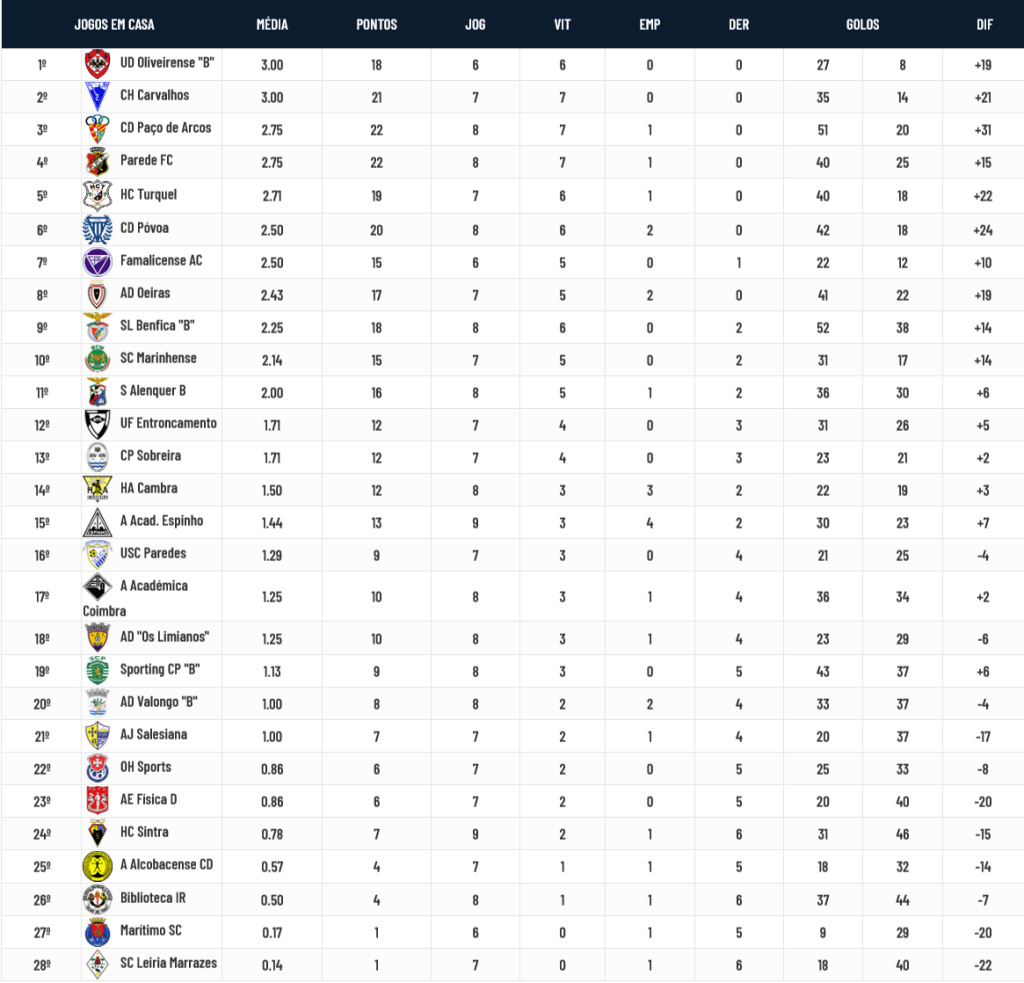Click the SL Benfica "B" eagle crest
The image size is (1024, 983).
(97, 327)
